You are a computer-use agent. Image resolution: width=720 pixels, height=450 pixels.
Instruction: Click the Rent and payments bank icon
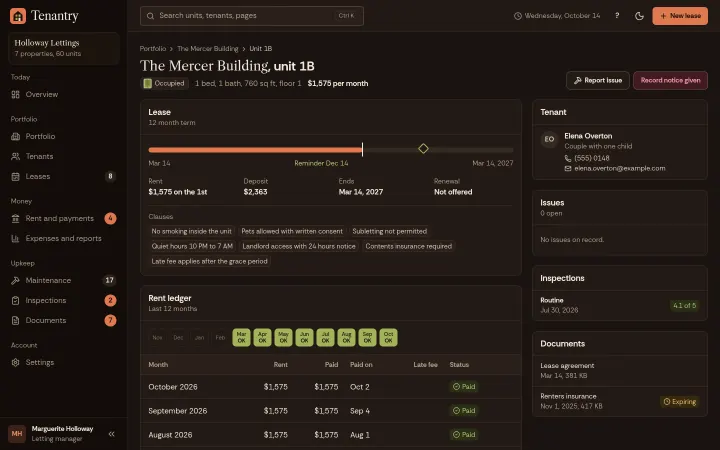(x=16, y=219)
